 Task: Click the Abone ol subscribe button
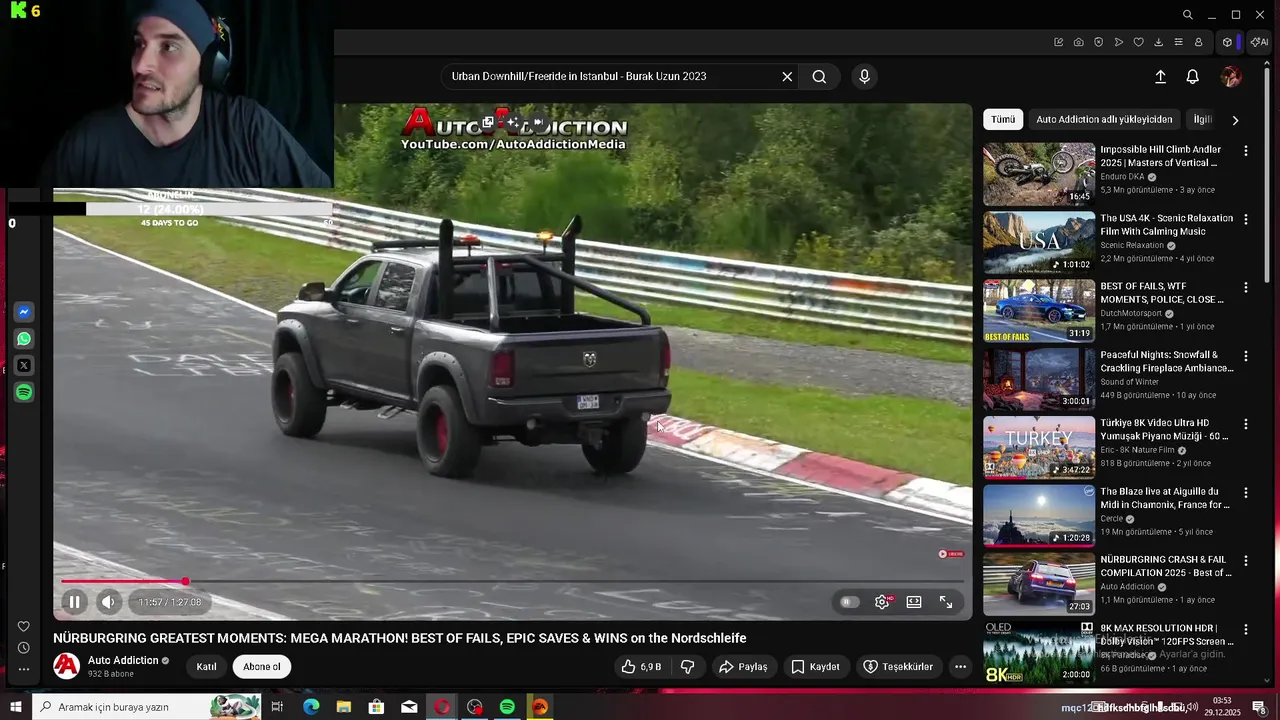(262, 667)
